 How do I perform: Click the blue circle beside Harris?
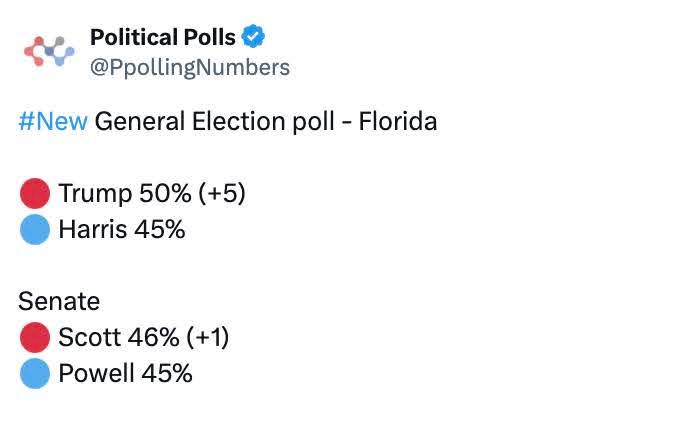(x=35, y=229)
